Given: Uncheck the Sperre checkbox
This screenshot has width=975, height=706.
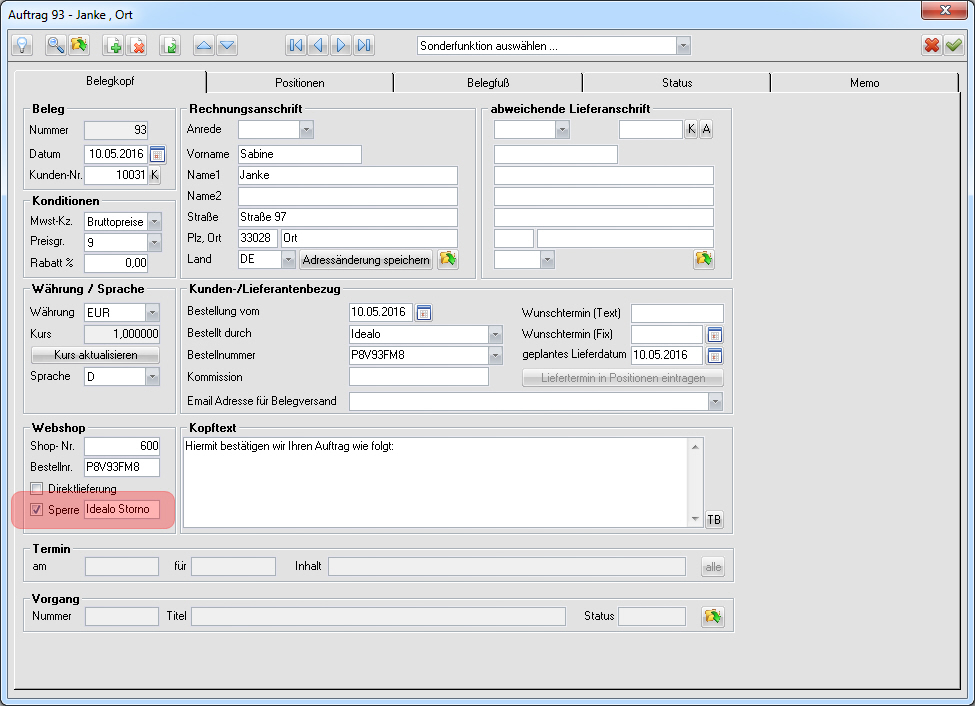Looking at the screenshot, I should pos(37,510).
